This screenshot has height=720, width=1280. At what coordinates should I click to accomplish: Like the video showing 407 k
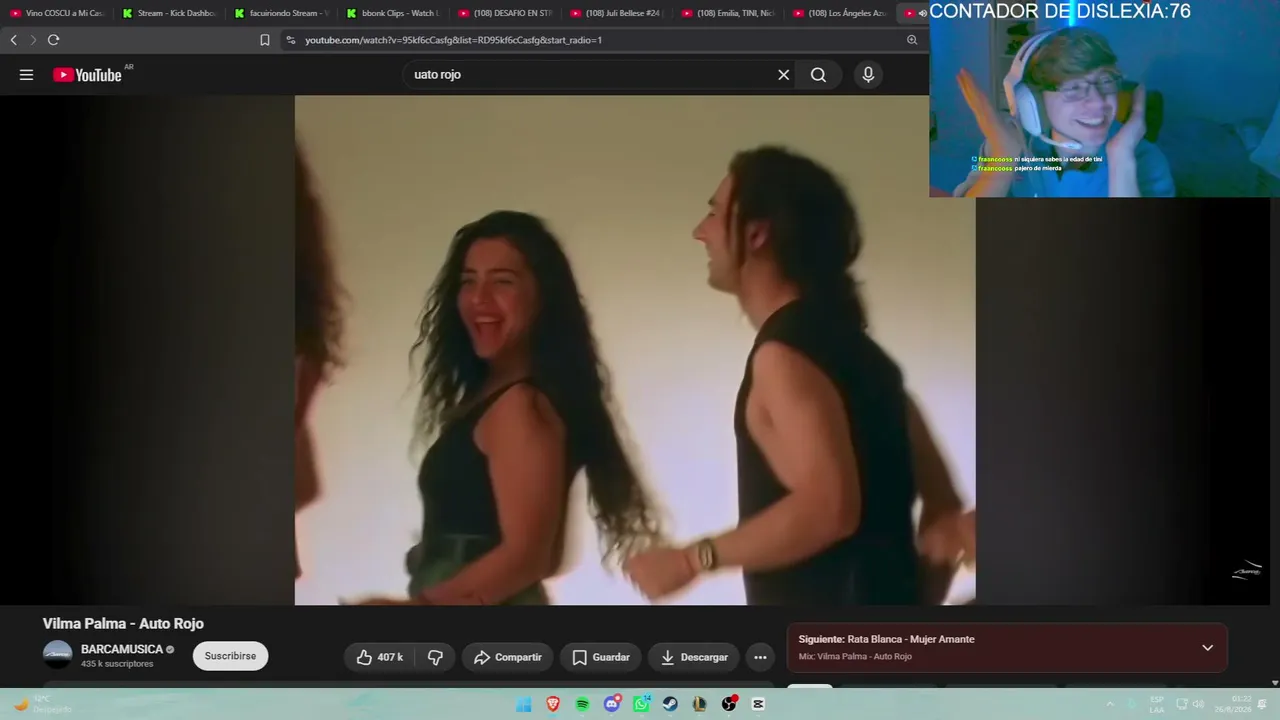pos(379,657)
